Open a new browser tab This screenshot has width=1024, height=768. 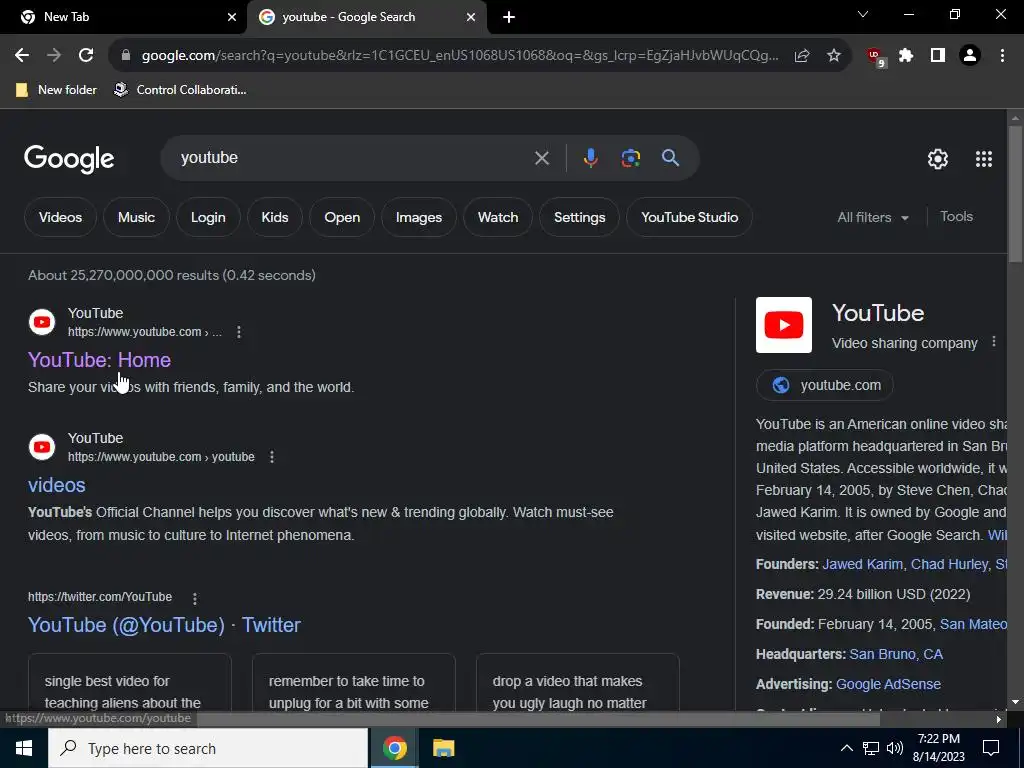[x=509, y=18]
